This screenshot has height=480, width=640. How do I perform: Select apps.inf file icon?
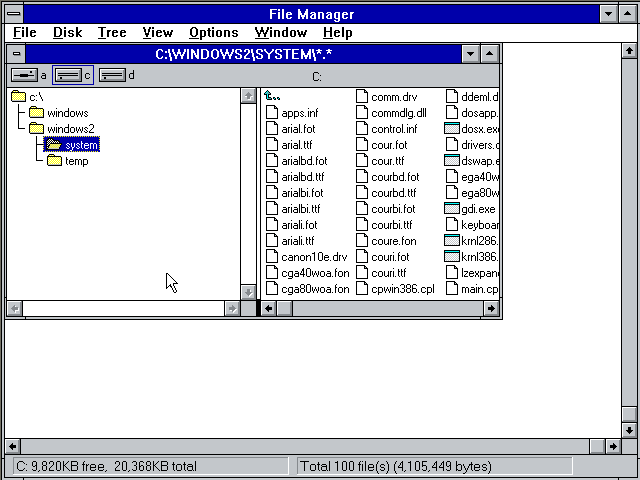(x=272, y=112)
